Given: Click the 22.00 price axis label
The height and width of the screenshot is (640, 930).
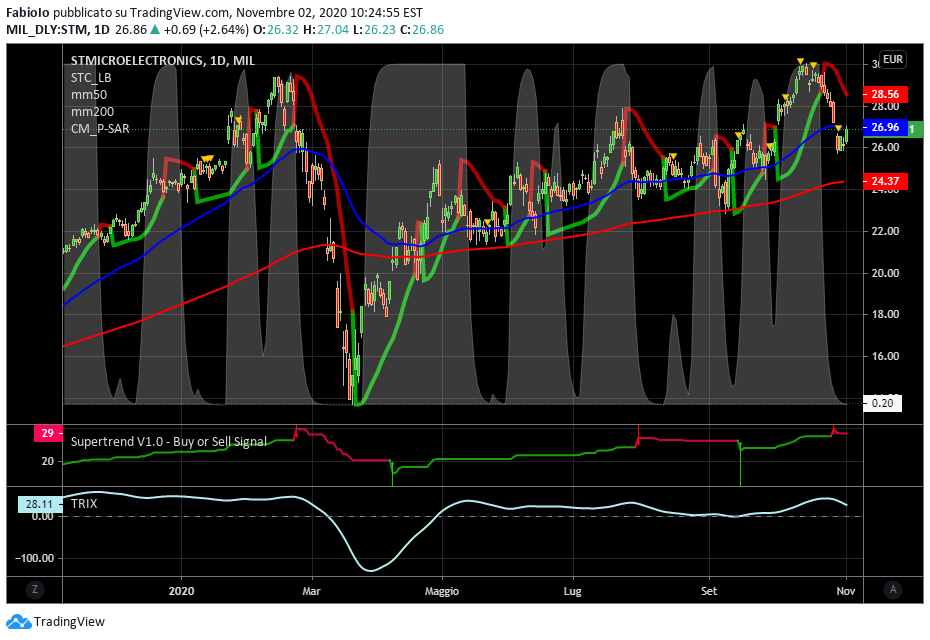Looking at the screenshot, I should [885, 231].
